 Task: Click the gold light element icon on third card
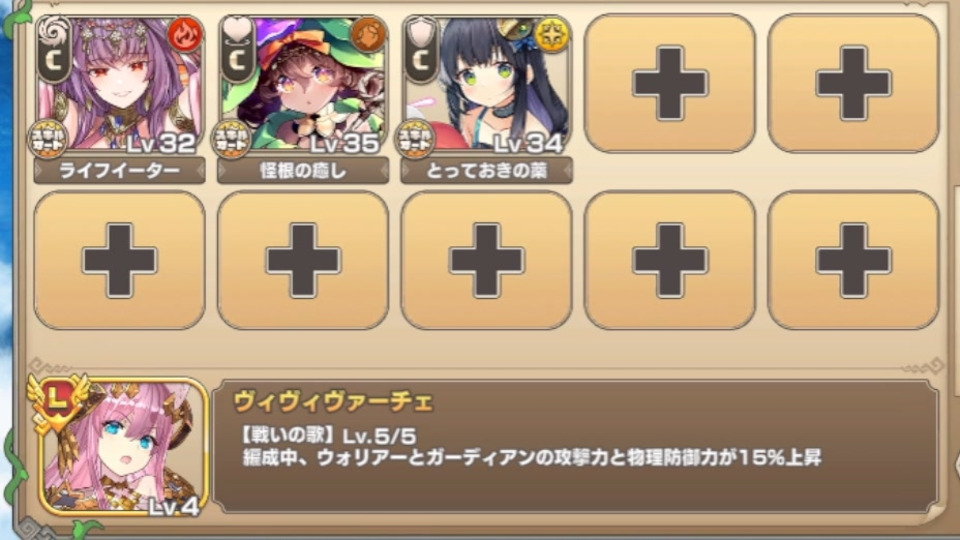tap(552, 36)
